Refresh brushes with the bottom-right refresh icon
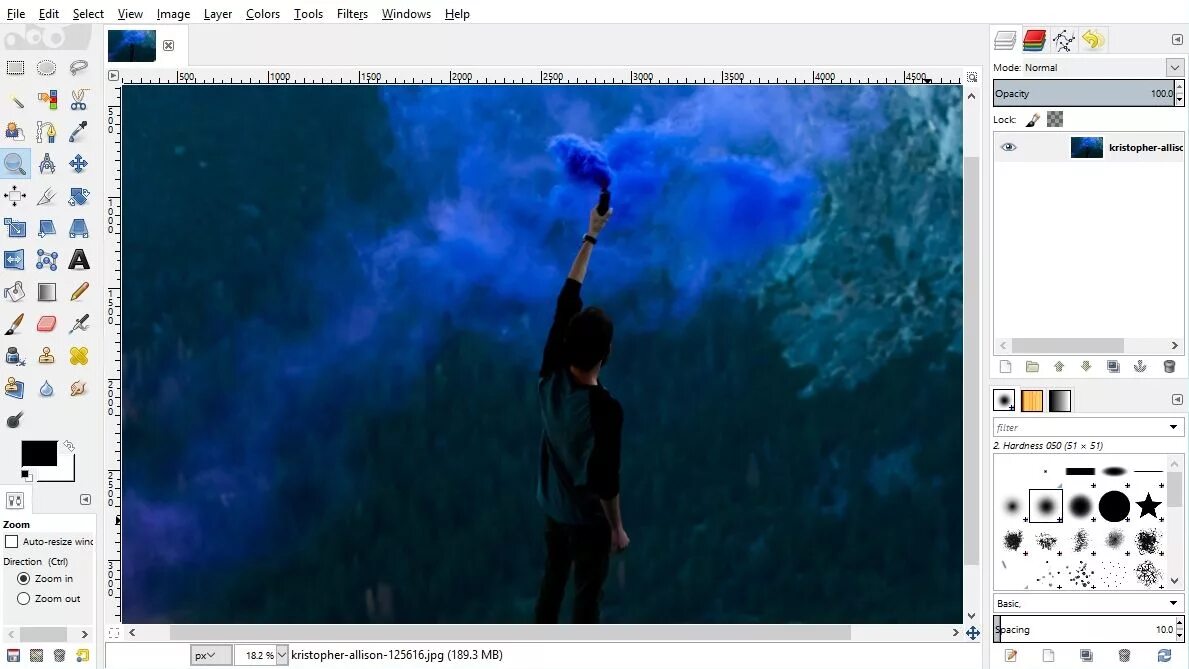 [1164, 655]
